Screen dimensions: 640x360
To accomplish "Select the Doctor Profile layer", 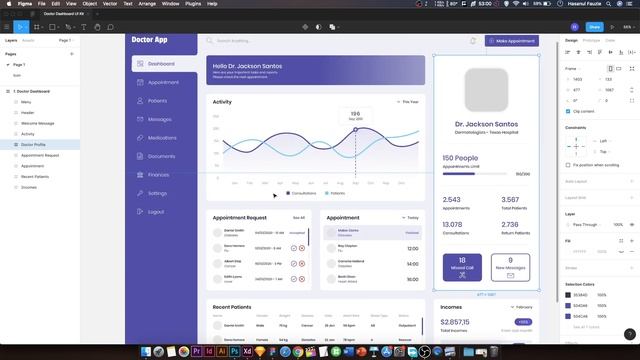I will pyautogui.click(x=40, y=144).
